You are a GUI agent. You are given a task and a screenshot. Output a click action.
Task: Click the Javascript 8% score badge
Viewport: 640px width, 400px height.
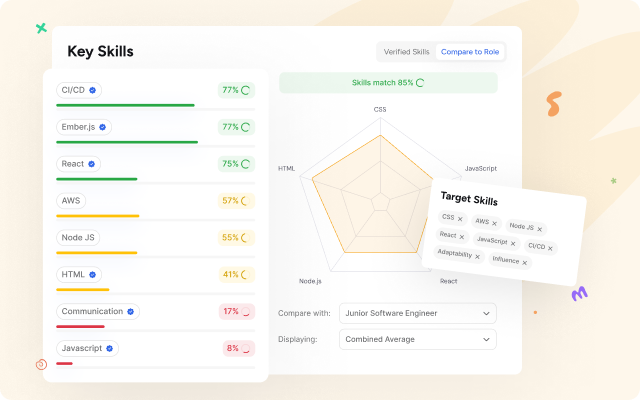(x=238, y=348)
